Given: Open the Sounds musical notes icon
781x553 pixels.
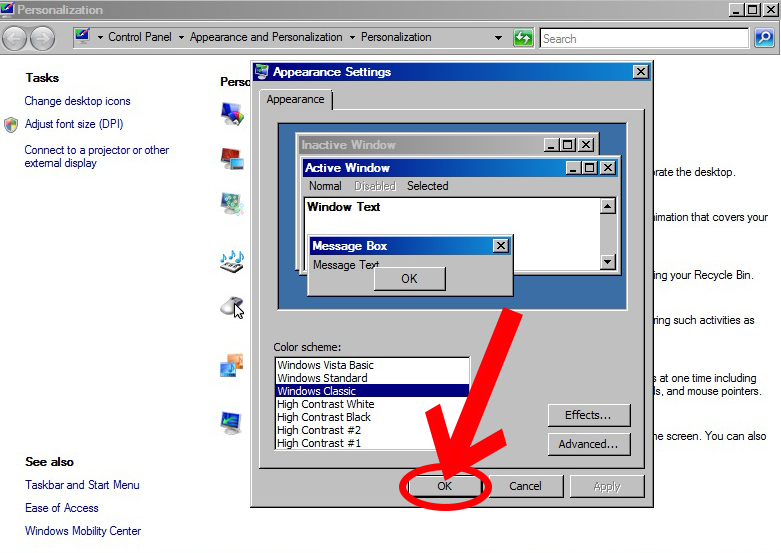Looking at the screenshot, I should click(x=232, y=262).
